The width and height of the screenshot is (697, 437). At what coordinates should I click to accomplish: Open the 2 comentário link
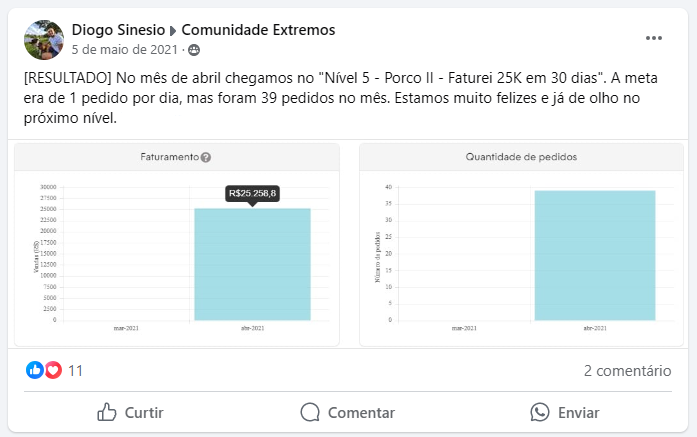pyautogui.click(x=627, y=371)
